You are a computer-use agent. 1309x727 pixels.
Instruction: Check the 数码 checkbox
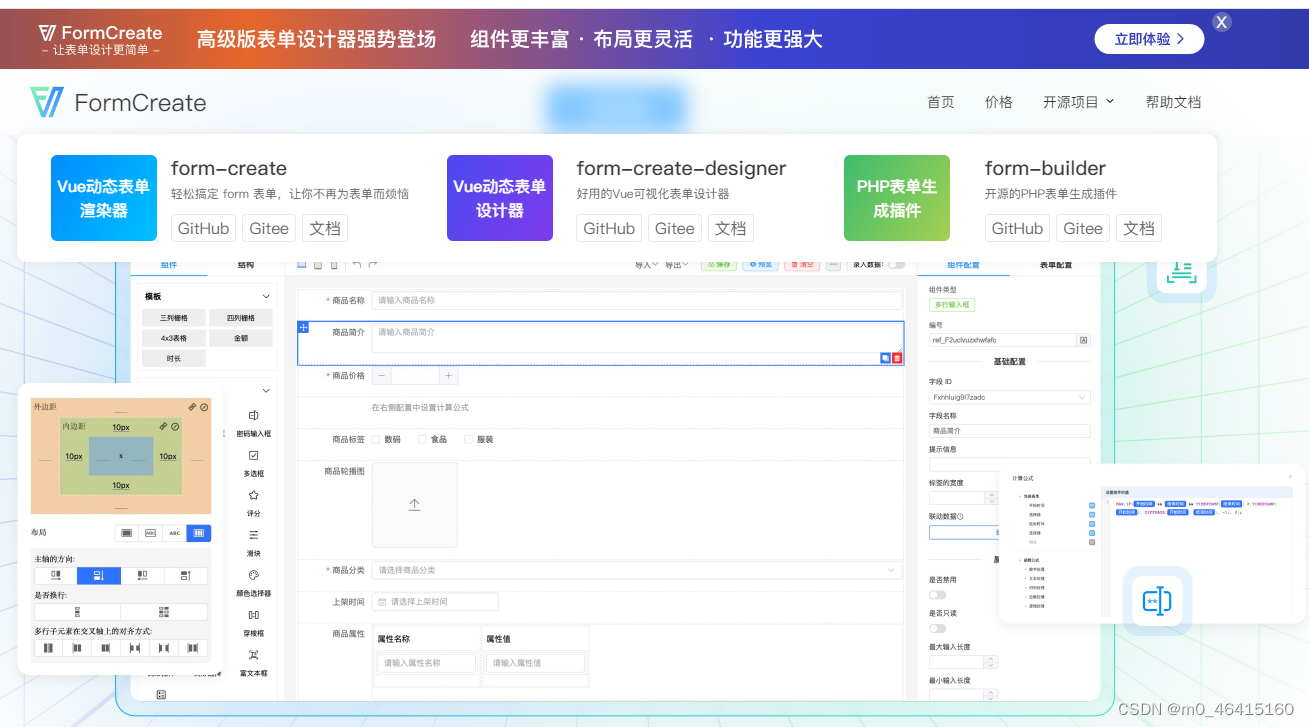pos(377,439)
